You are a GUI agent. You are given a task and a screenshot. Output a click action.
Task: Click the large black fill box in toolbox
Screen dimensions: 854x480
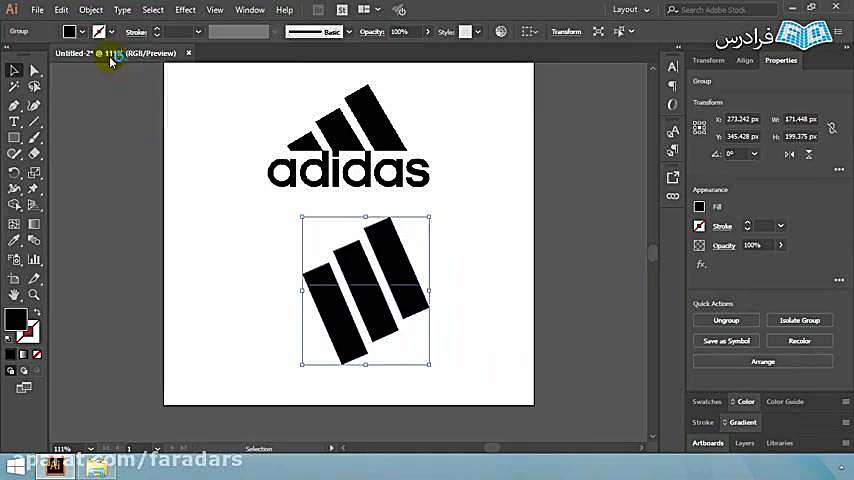(16, 319)
